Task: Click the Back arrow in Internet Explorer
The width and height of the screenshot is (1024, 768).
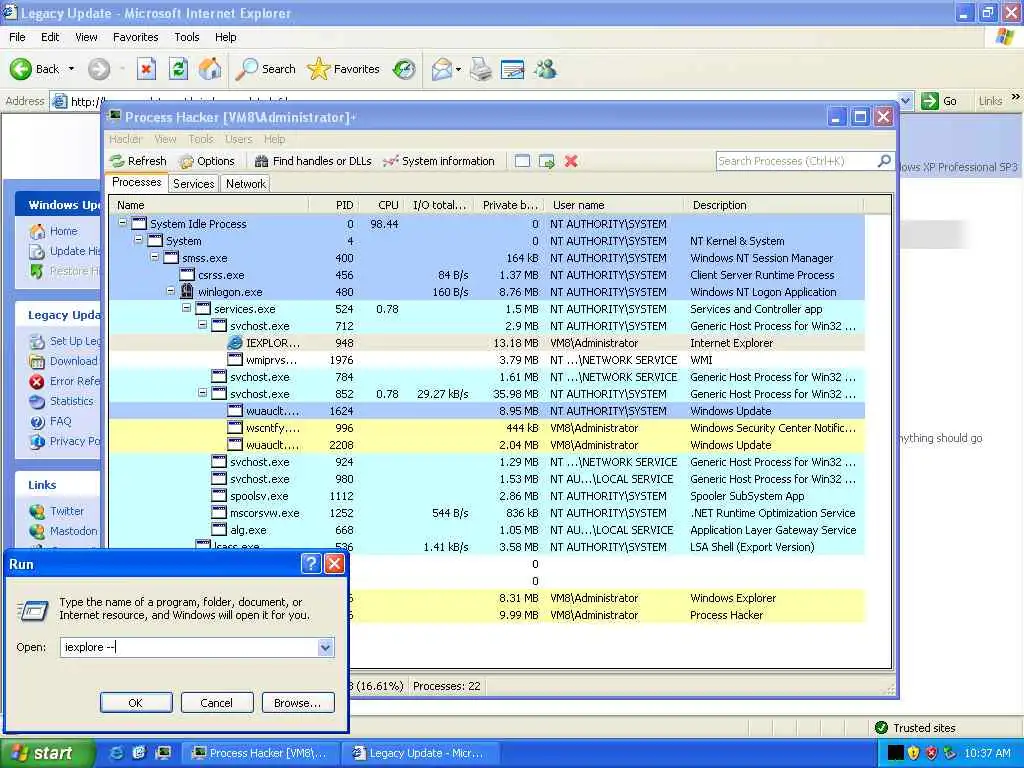Action: (x=20, y=69)
